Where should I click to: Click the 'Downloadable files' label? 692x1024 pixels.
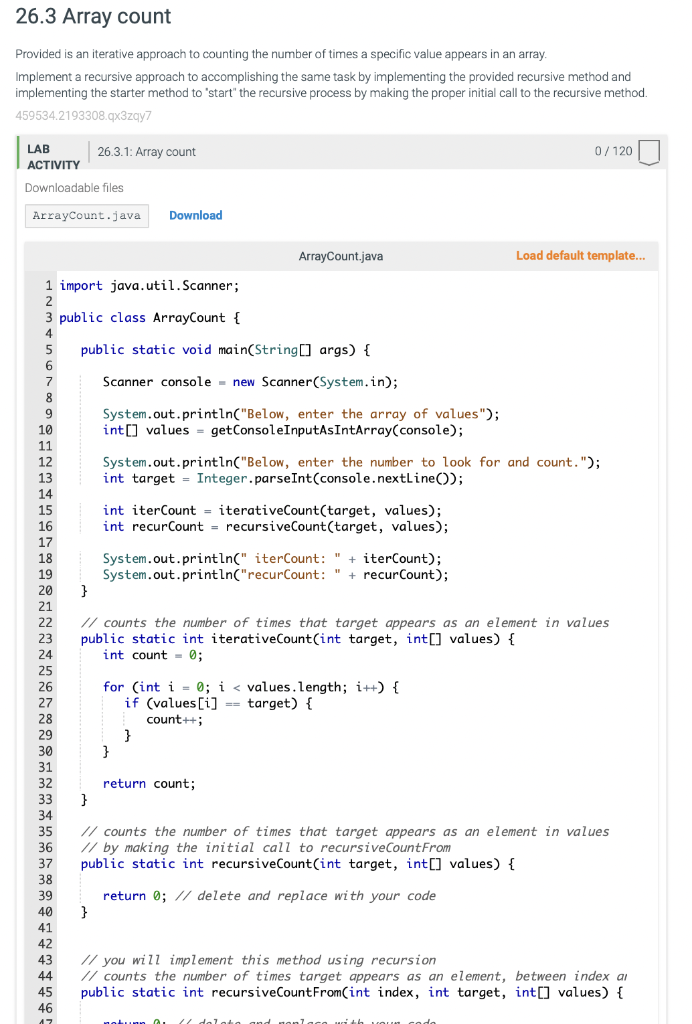74,188
